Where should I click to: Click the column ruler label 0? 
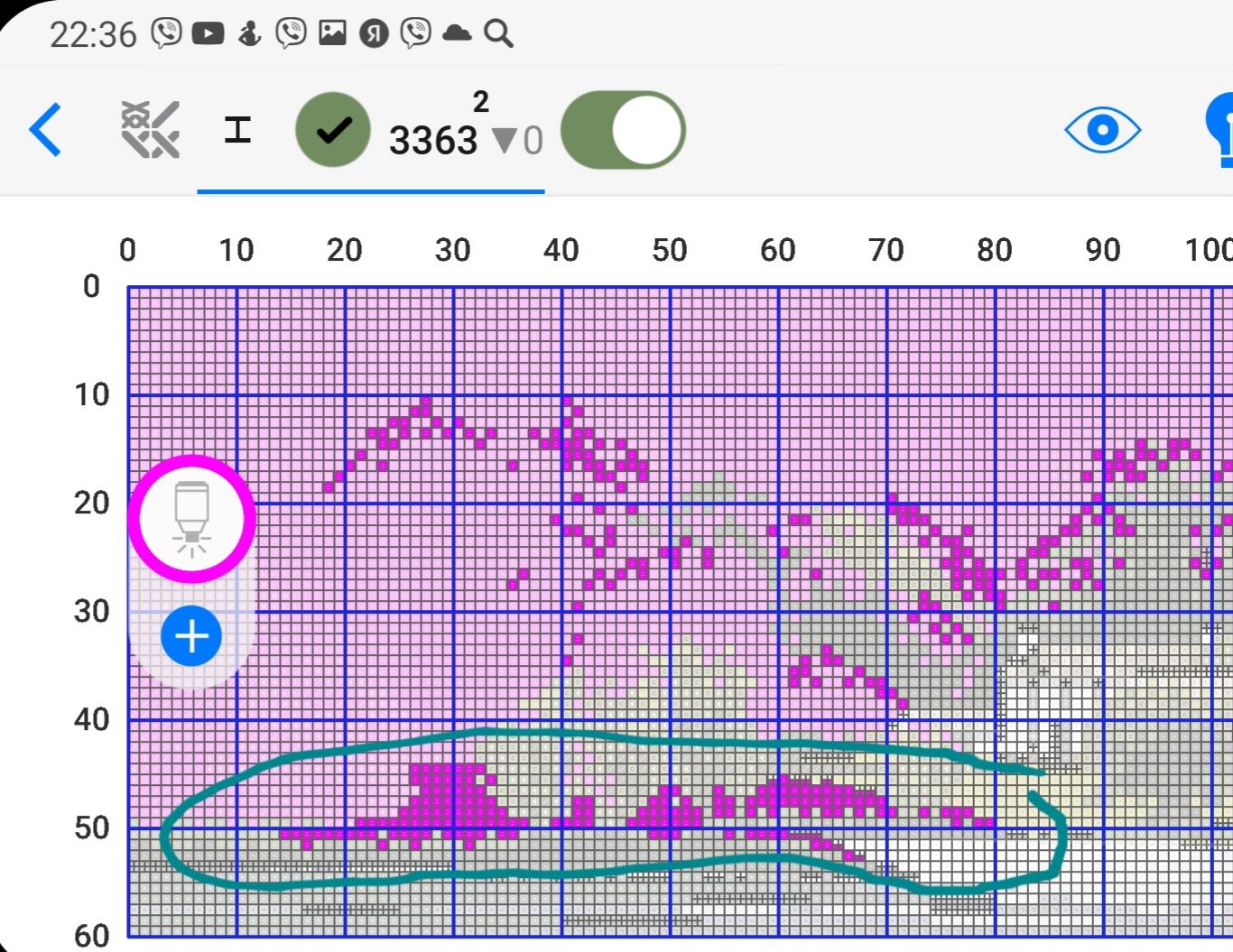coord(127,250)
